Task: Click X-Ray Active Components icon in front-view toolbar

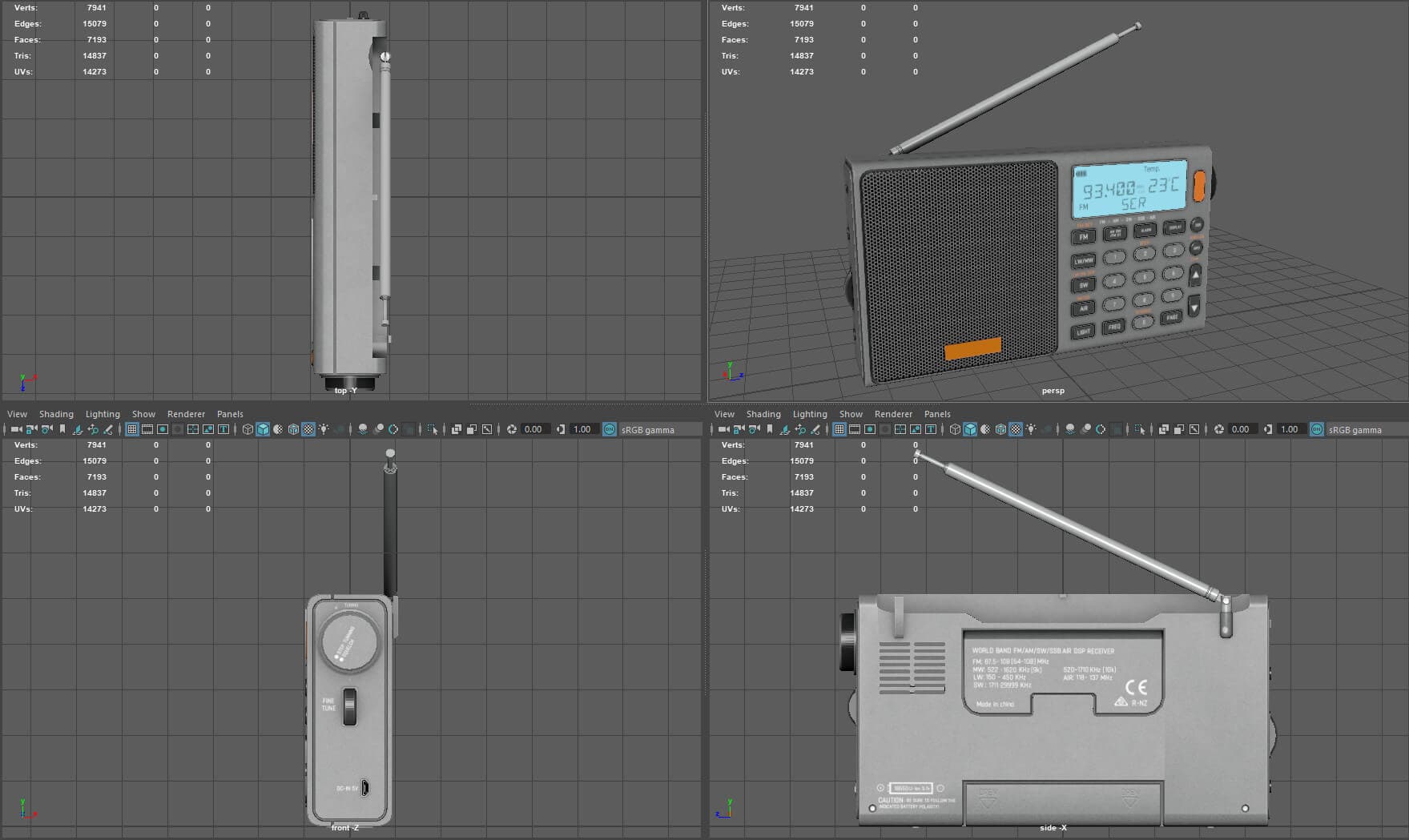Action: click(x=471, y=429)
